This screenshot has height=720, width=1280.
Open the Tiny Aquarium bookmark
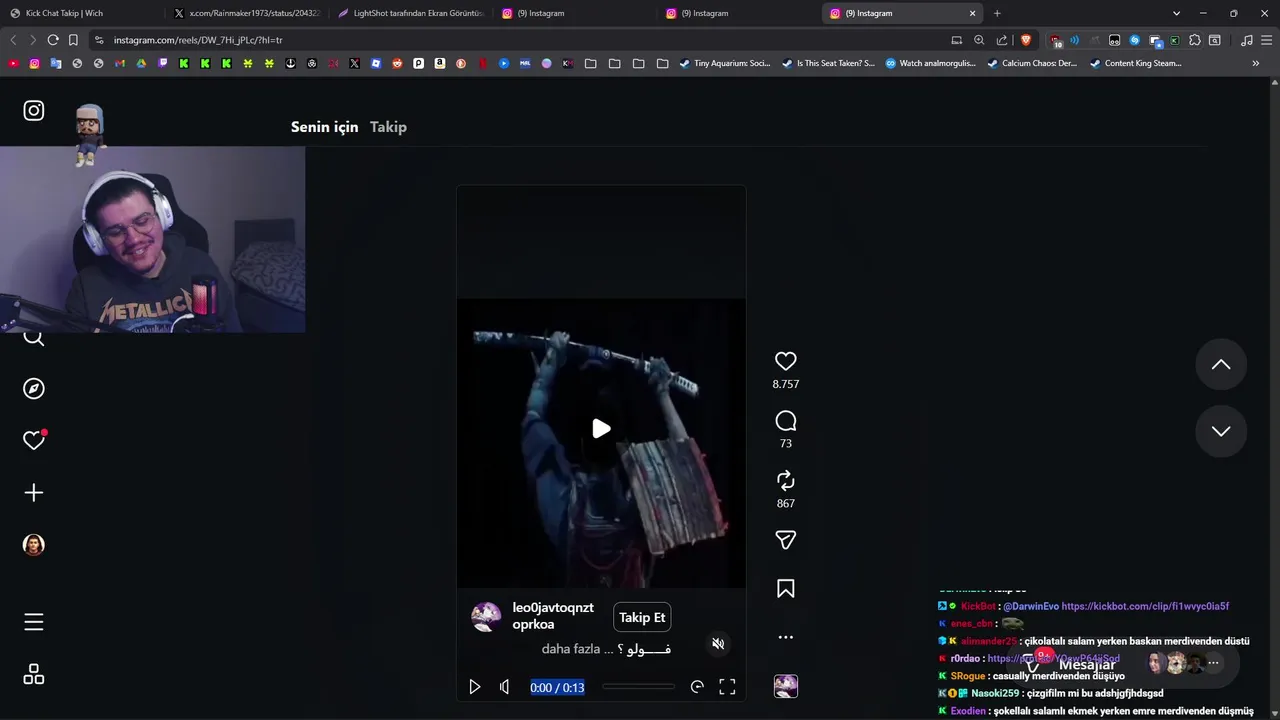(725, 63)
